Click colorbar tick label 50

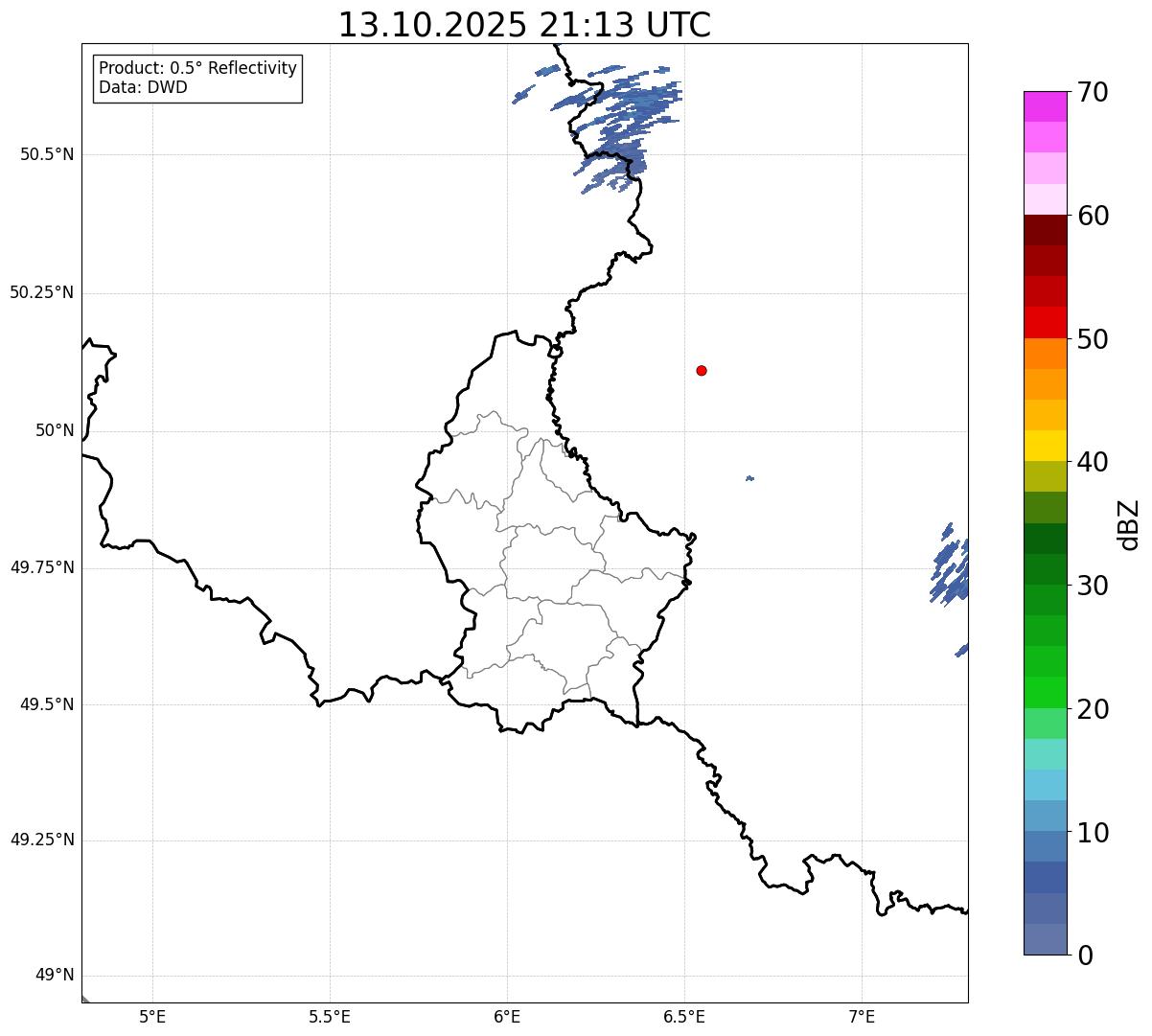[1093, 339]
